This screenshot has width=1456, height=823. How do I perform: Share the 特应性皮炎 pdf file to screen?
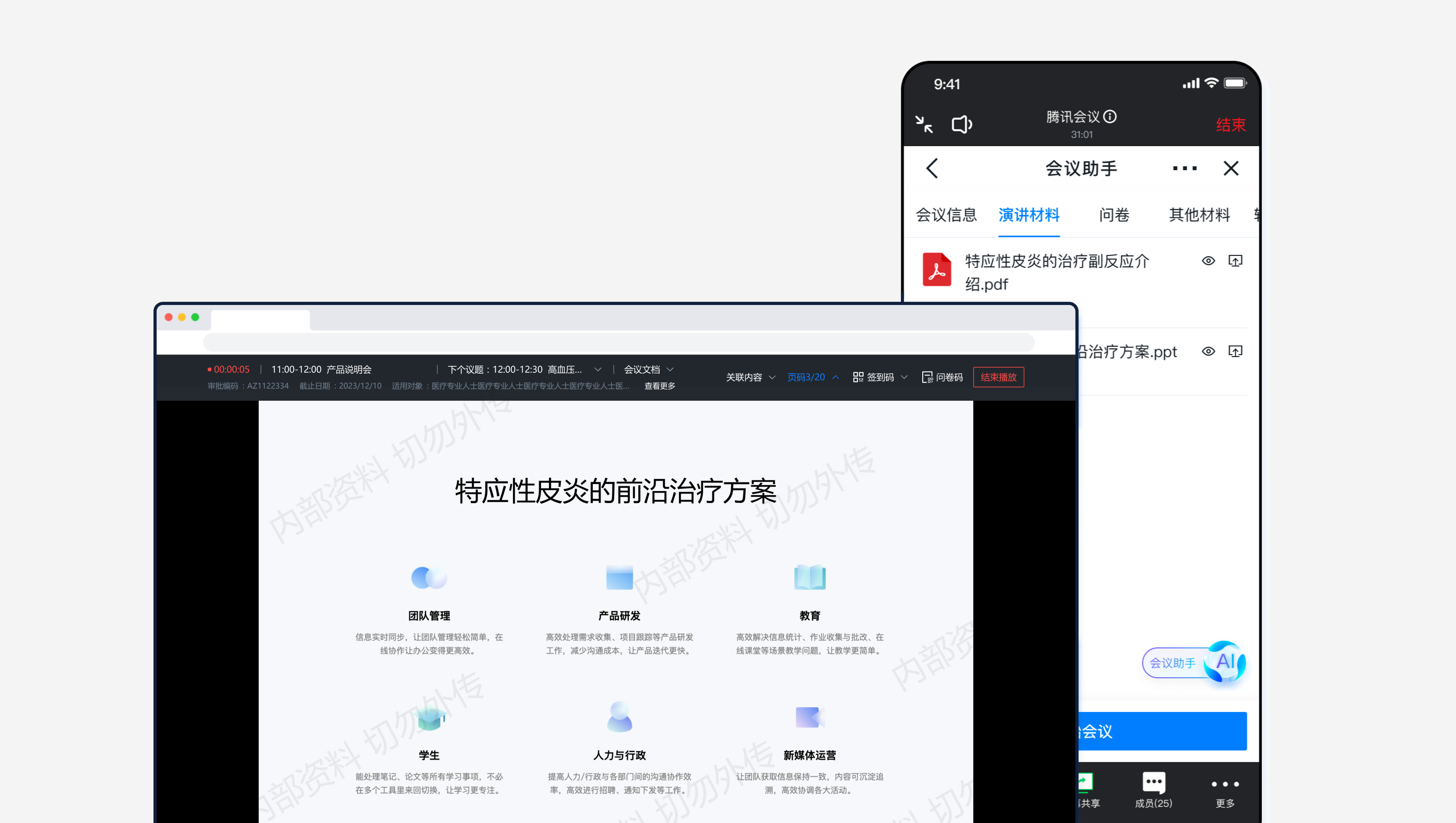click(1235, 261)
